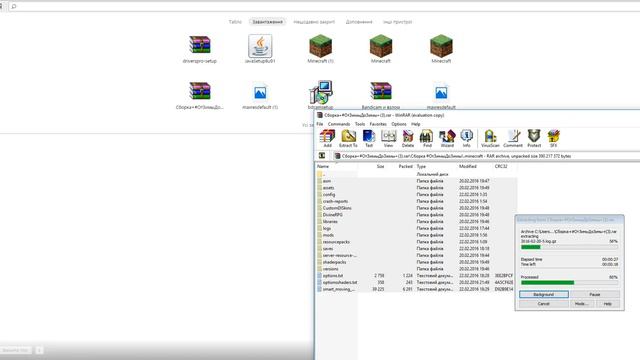640x360 pixels.
Task: Click the Mode... button in extraction dialog
Action: (x=581, y=304)
